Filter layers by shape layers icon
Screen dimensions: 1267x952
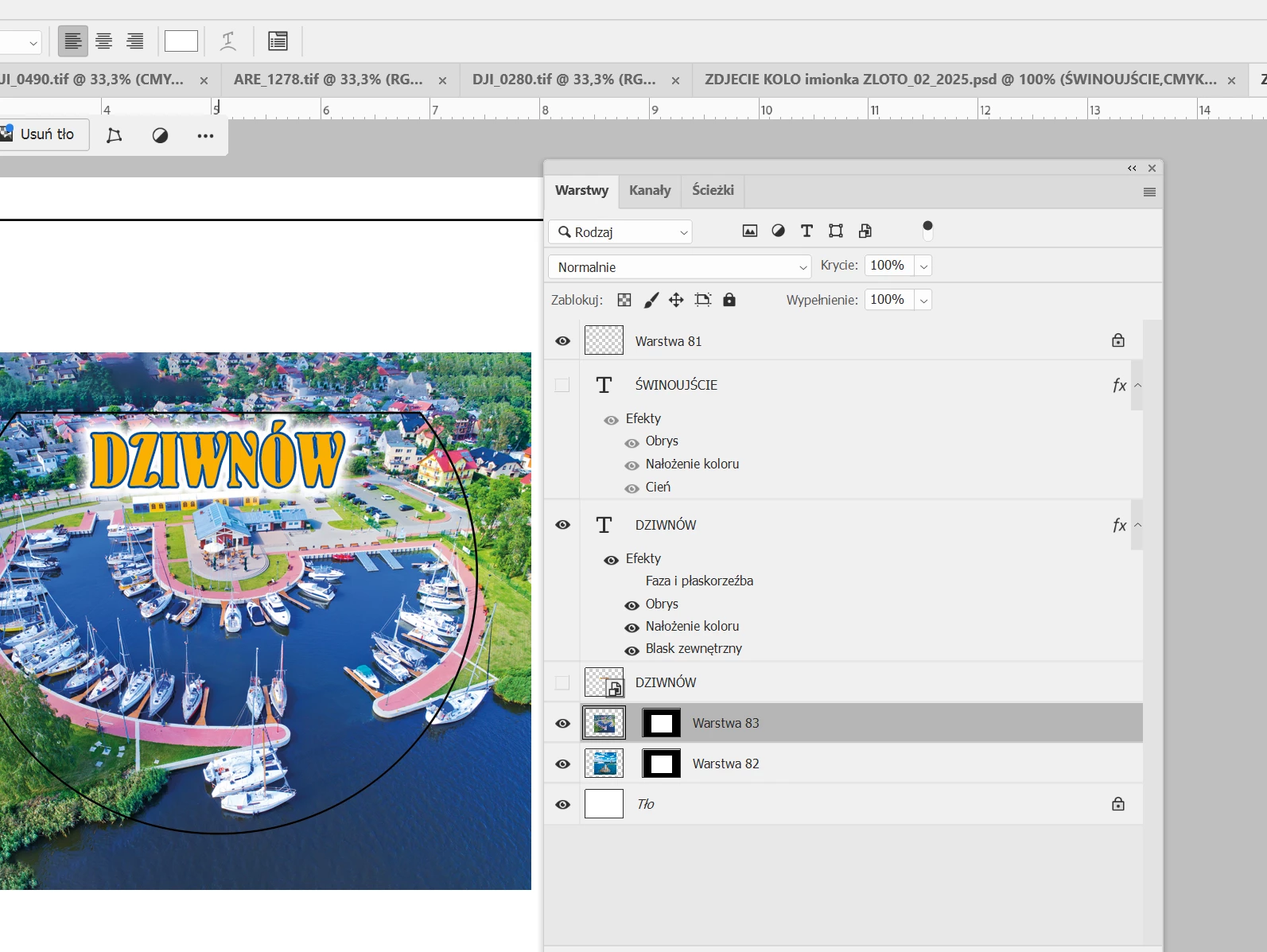click(x=835, y=231)
